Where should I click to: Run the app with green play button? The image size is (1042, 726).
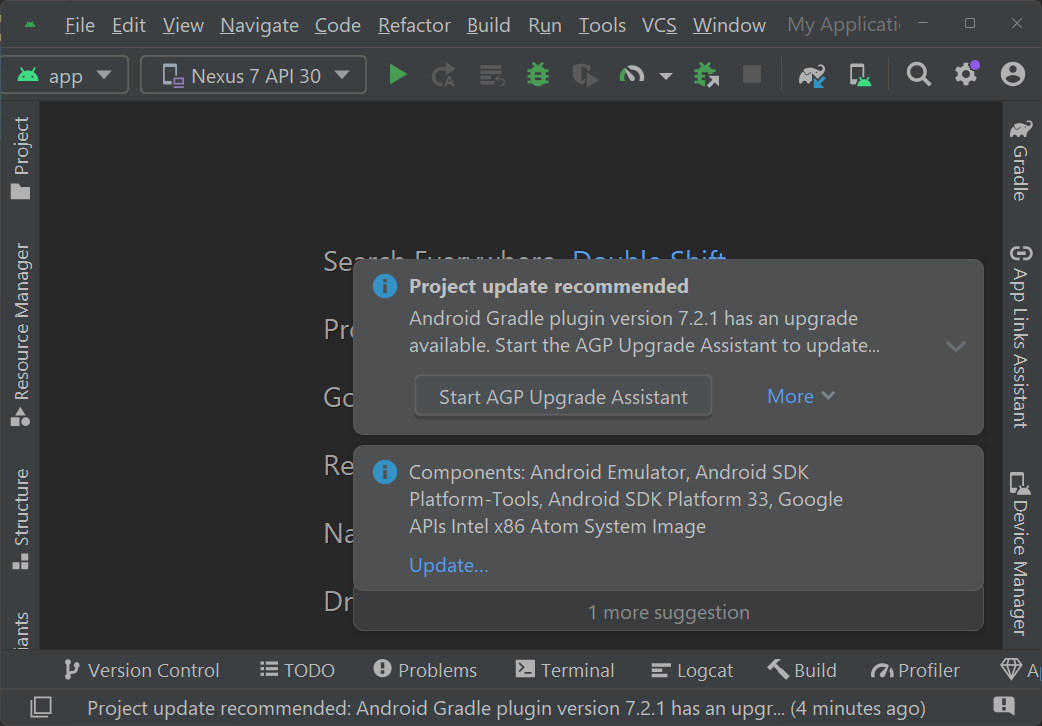tap(397, 74)
